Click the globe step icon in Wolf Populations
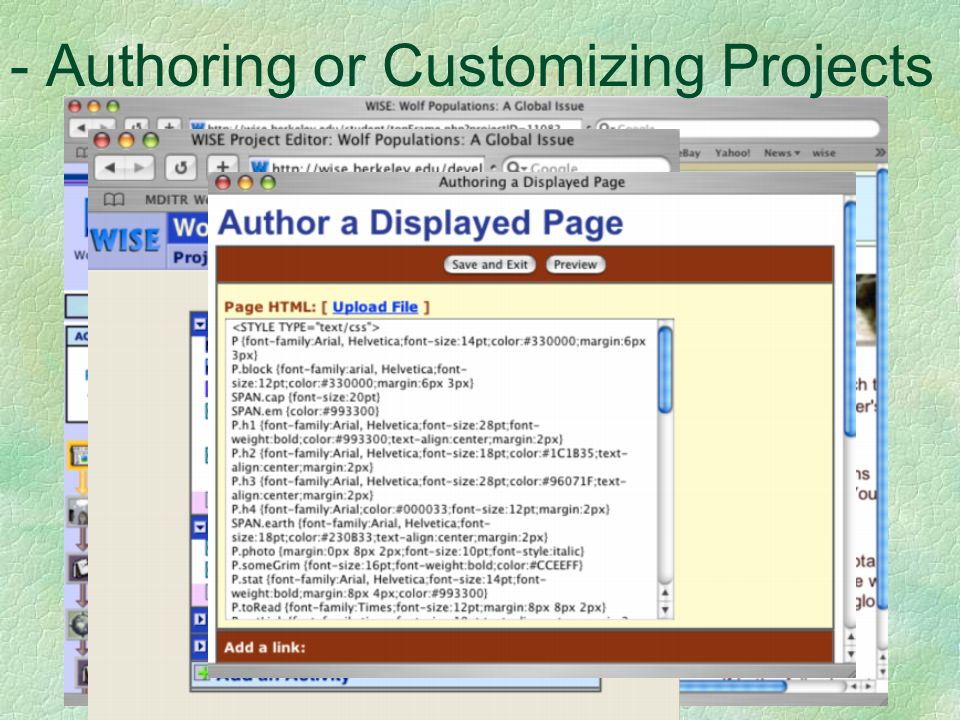Screen dimensions: 960x720 78,625
